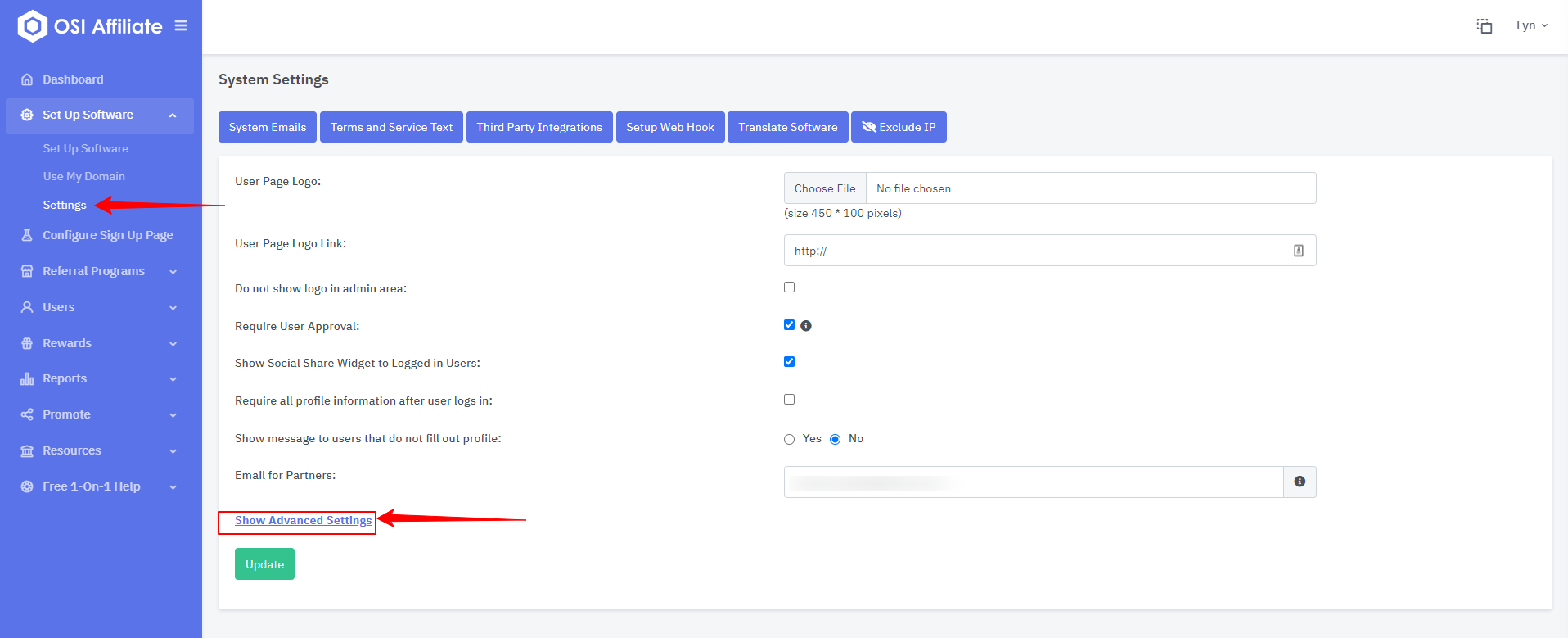
Task: Click the Free 1-On-1 Help lifebuoy icon
Action: (x=27, y=486)
